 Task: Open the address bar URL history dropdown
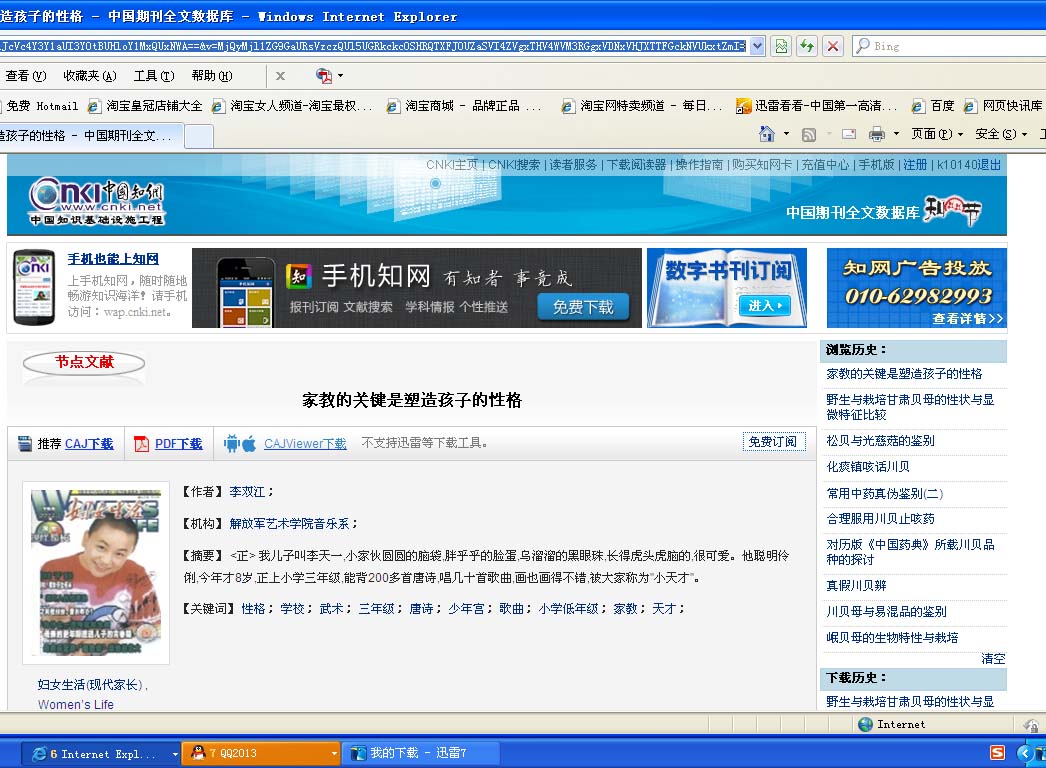(757, 46)
